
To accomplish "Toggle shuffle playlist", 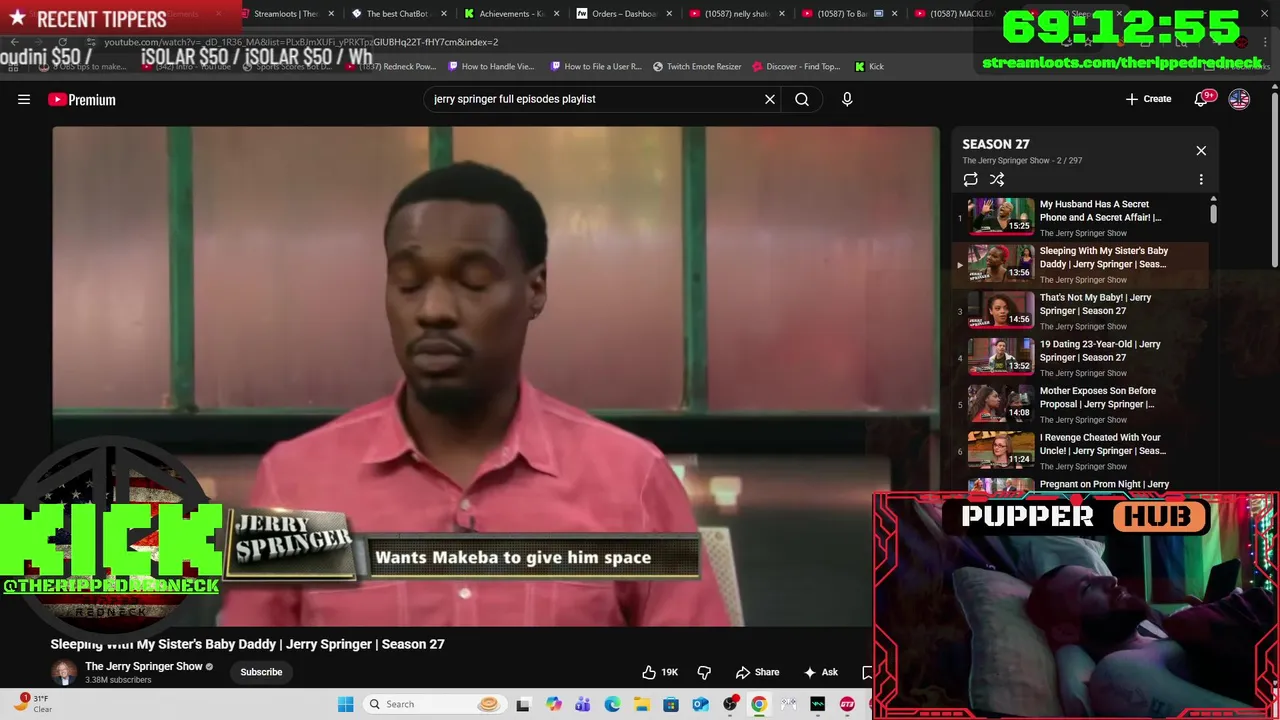I will click(997, 179).
